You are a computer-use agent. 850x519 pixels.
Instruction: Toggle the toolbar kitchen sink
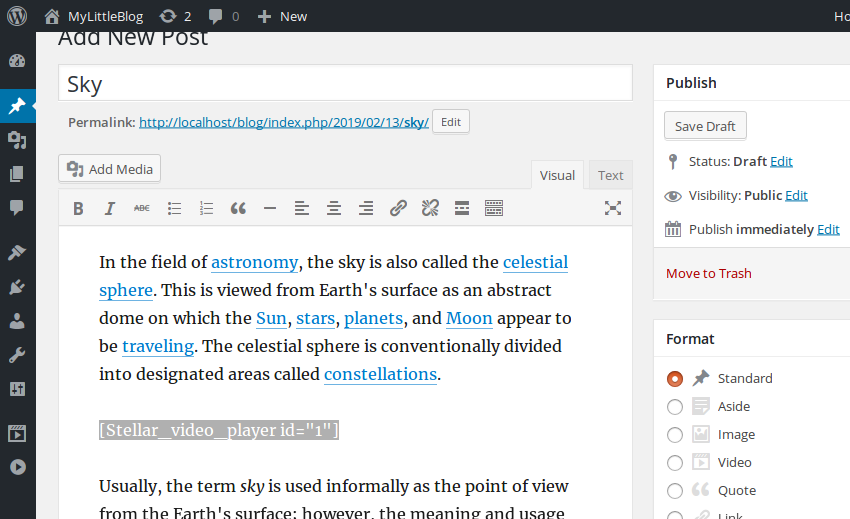[x=494, y=208]
